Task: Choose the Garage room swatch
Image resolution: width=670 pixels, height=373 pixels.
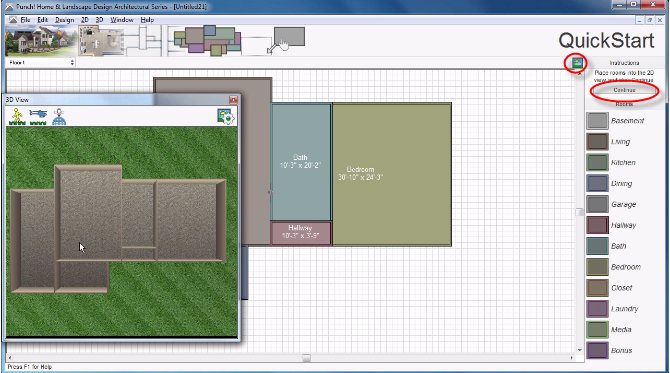Action: pos(597,205)
